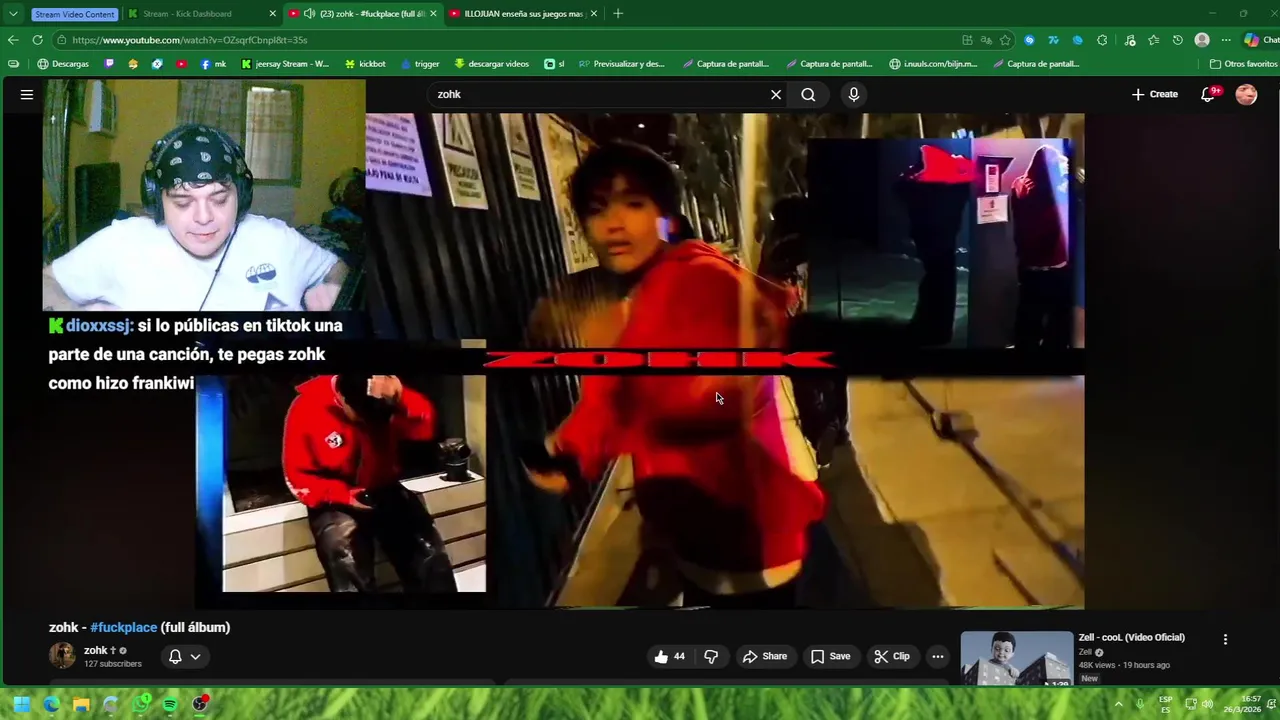Open WhatsApp from the taskbar
This screenshot has width=1280, height=720.
pyautogui.click(x=141, y=704)
